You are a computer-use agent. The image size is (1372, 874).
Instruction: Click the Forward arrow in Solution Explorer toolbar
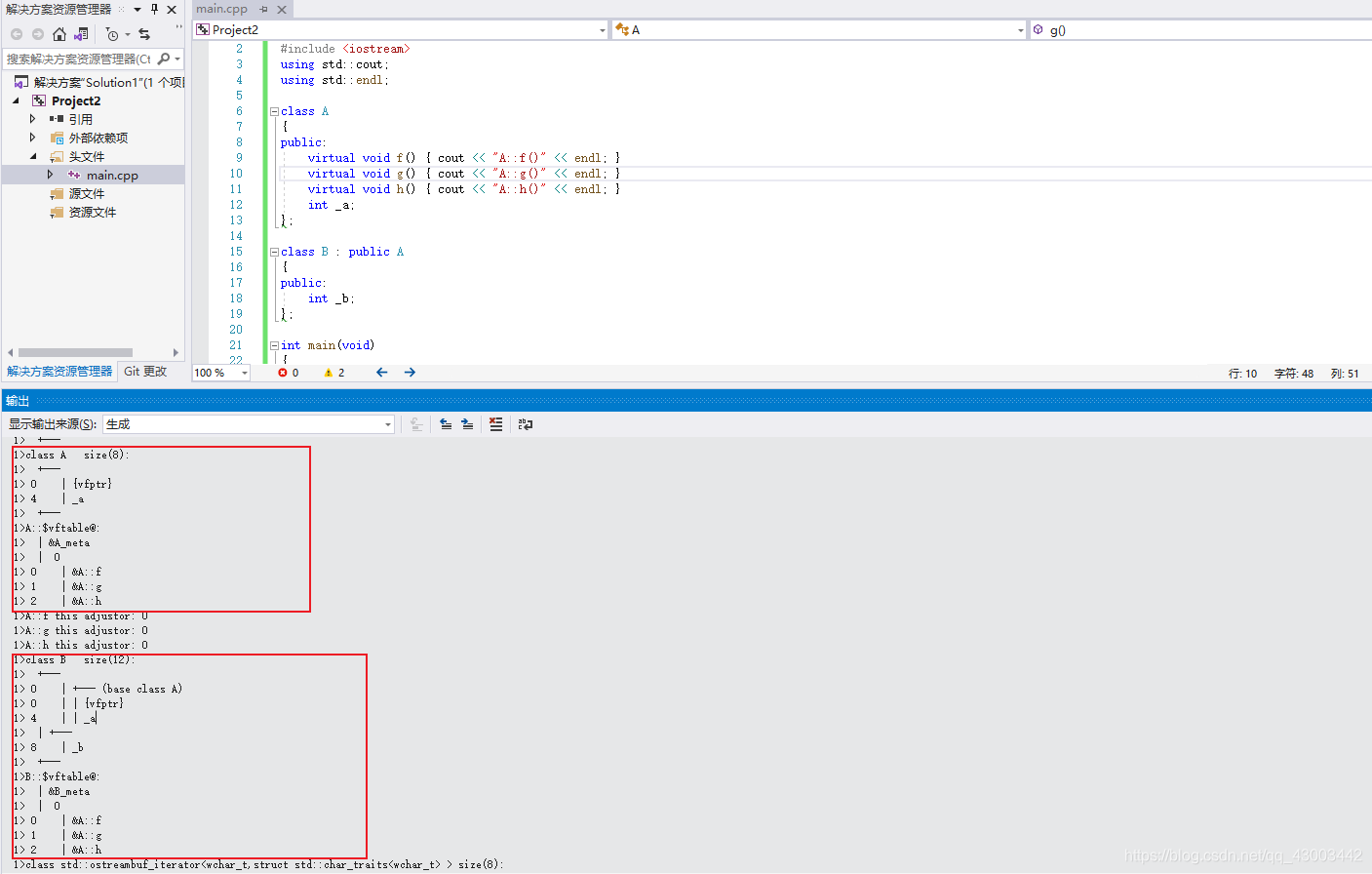(38, 34)
